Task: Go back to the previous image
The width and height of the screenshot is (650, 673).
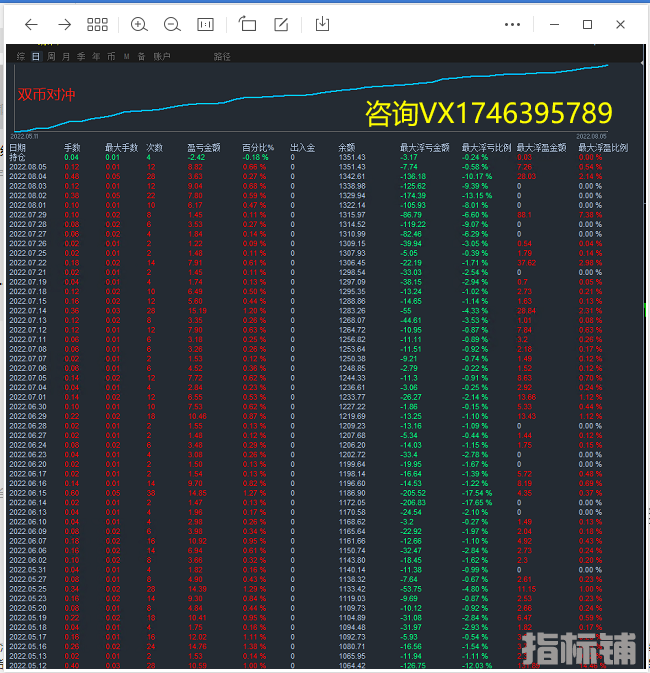Action: tap(30, 24)
